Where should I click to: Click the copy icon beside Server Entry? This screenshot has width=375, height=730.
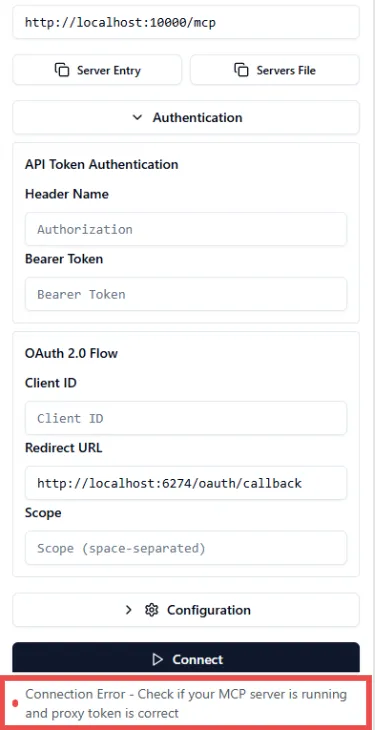coord(62,70)
